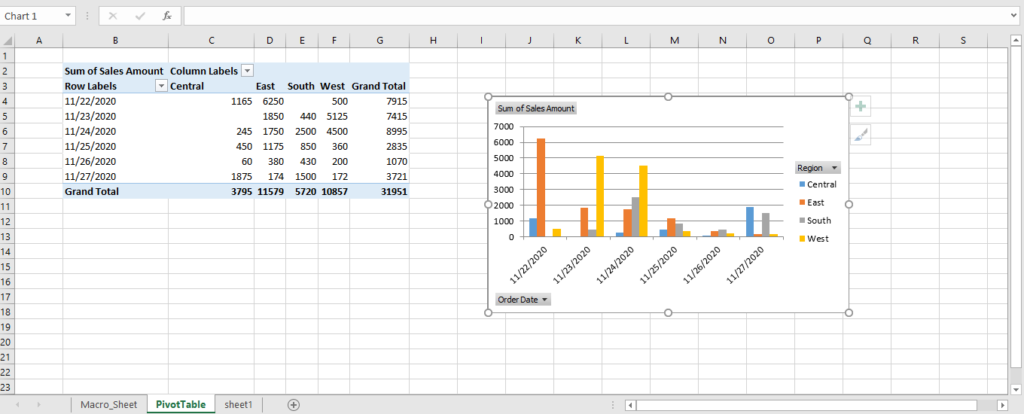The width and height of the screenshot is (1024, 414).
Task: Click the formula bar Cancel X icon
Action: point(113,17)
